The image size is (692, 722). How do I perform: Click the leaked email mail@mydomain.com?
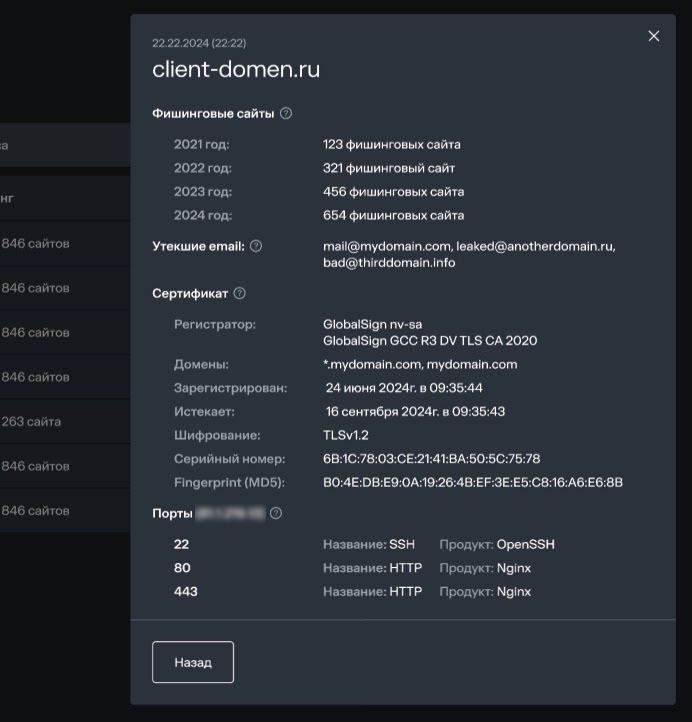click(x=387, y=246)
